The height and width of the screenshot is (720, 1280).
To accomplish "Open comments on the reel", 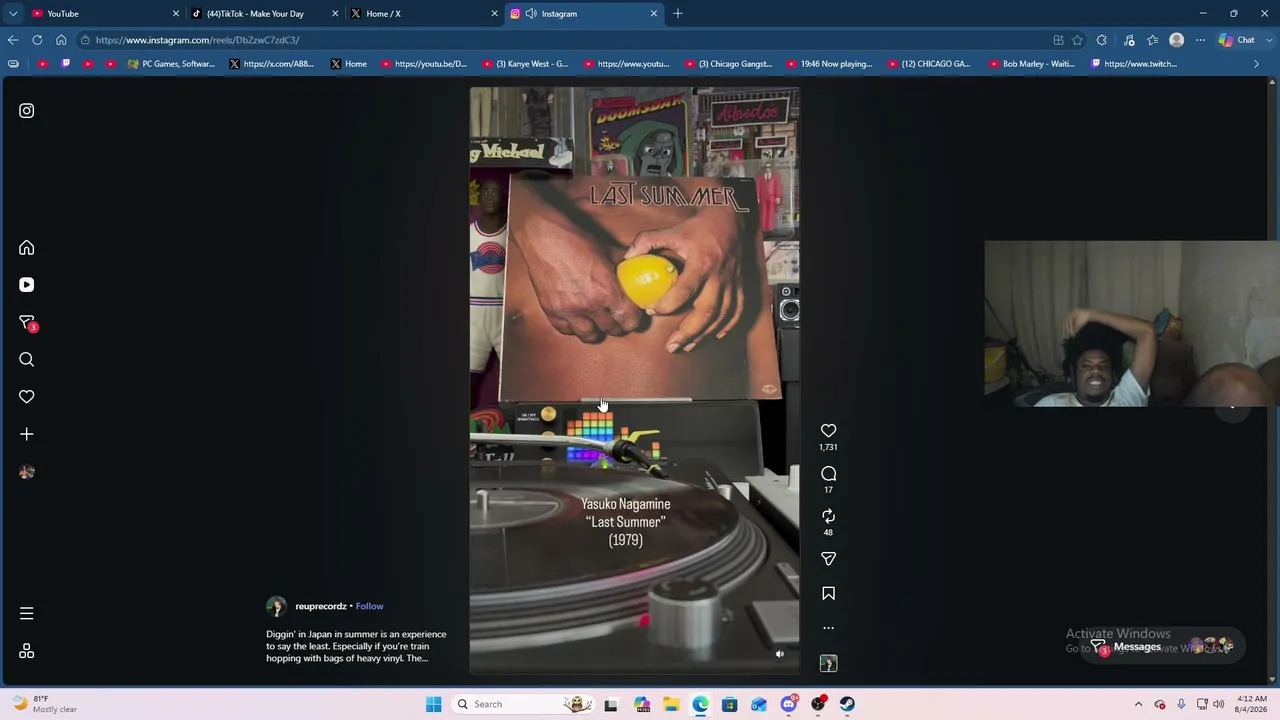I will click(828, 474).
